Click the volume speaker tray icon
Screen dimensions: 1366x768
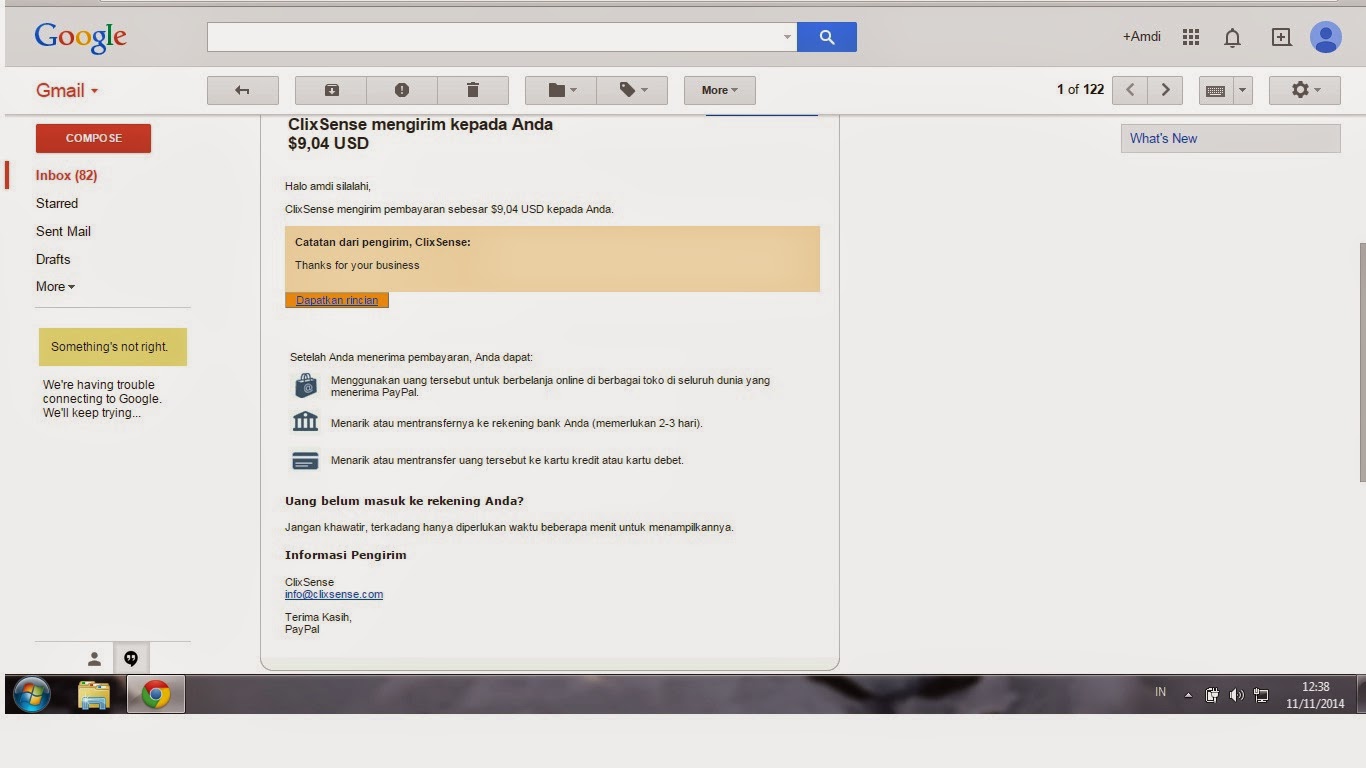click(1237, 695)
